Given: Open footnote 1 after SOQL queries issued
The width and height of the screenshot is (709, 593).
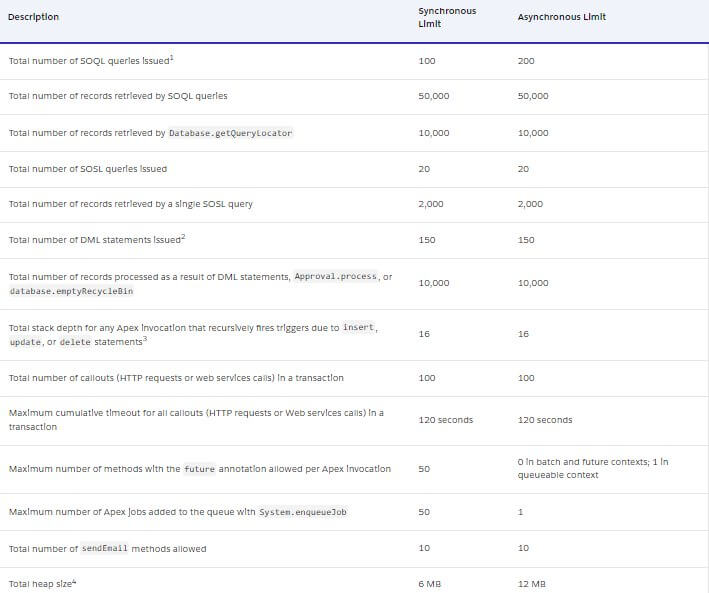Looking at the screenshot, I should click(x=172, y=58).
